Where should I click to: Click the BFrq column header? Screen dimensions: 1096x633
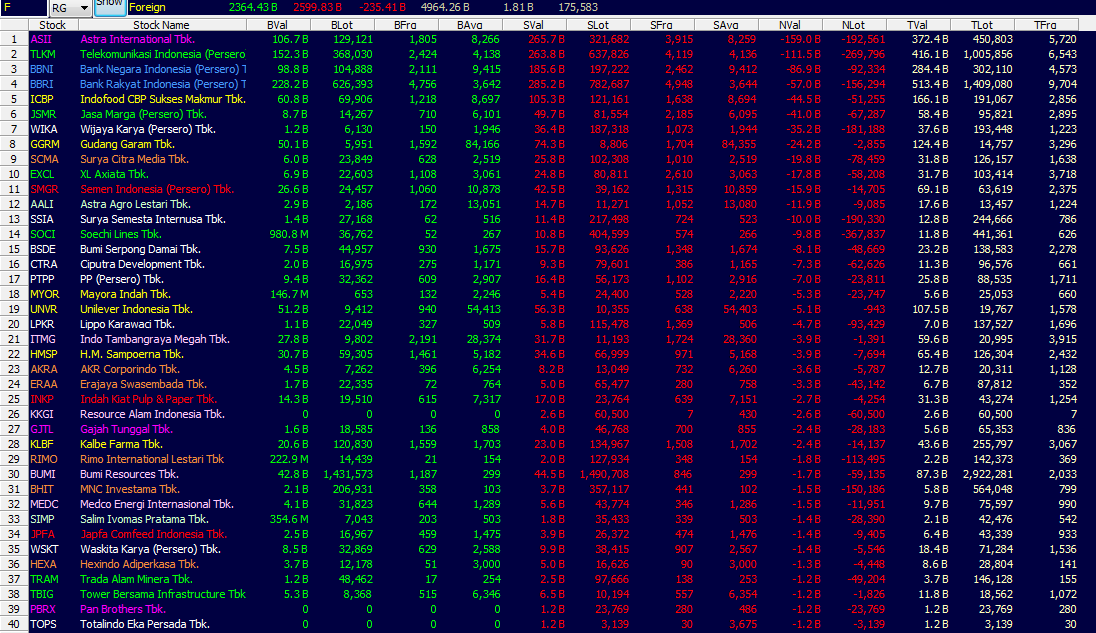point(405,25)
